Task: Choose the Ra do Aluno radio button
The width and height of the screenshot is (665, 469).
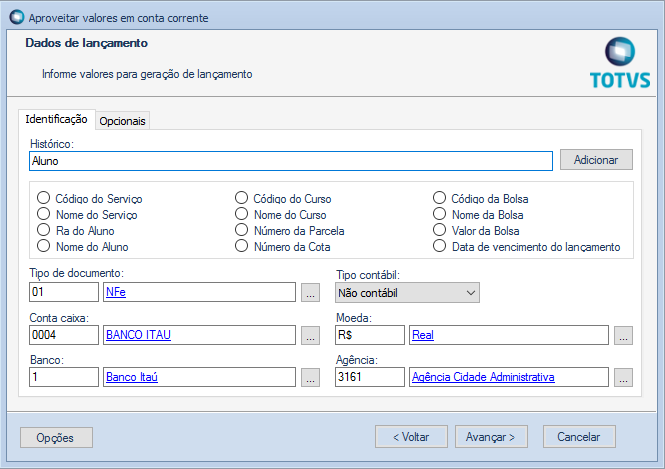Action: pyautogui.click(x=43, y=230)
